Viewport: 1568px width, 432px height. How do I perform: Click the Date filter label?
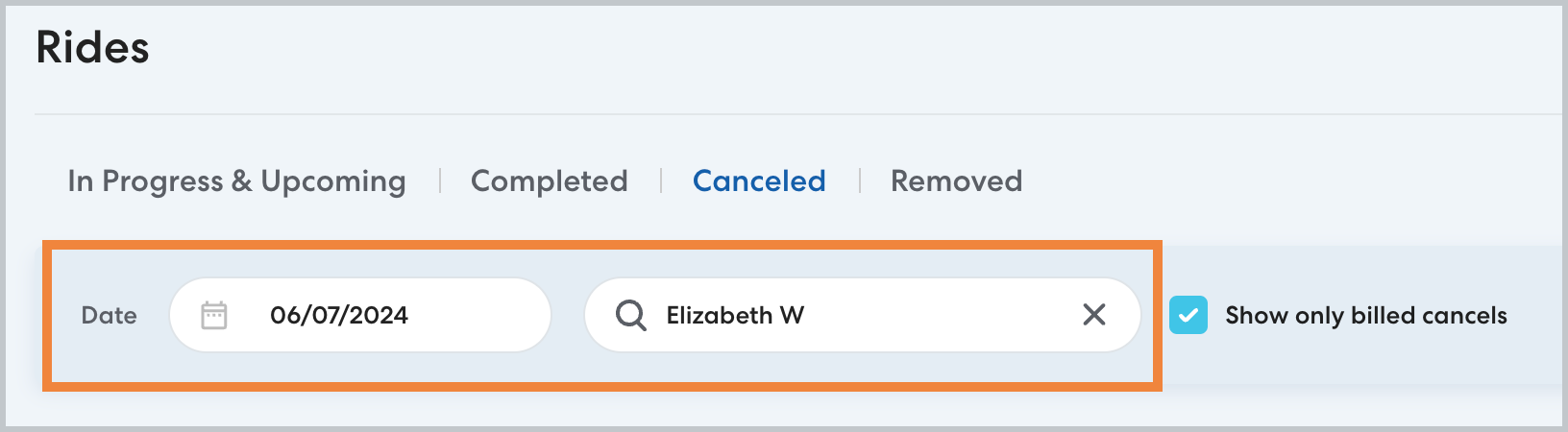point(109,315)
